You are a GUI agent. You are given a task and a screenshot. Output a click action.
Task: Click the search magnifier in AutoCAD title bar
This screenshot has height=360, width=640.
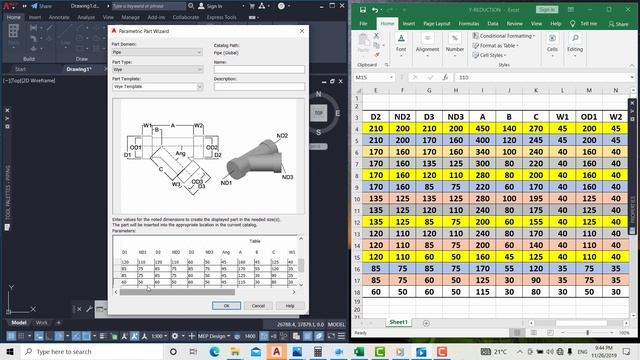[x=191, y=6]
